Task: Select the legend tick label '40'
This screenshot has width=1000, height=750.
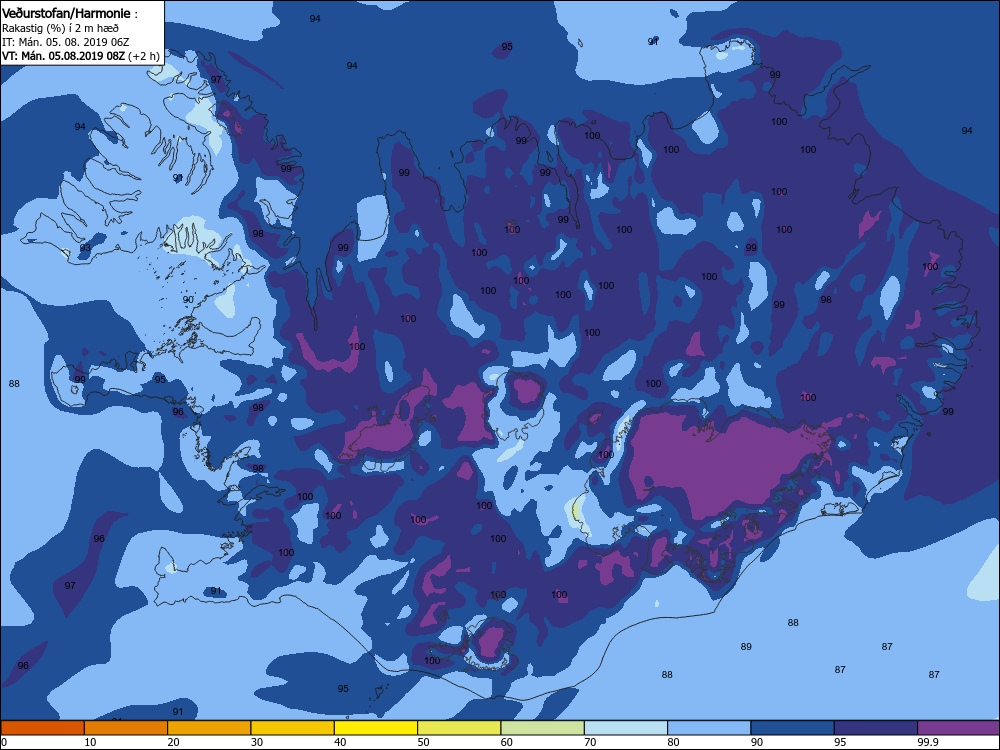Action: [341, 742]
